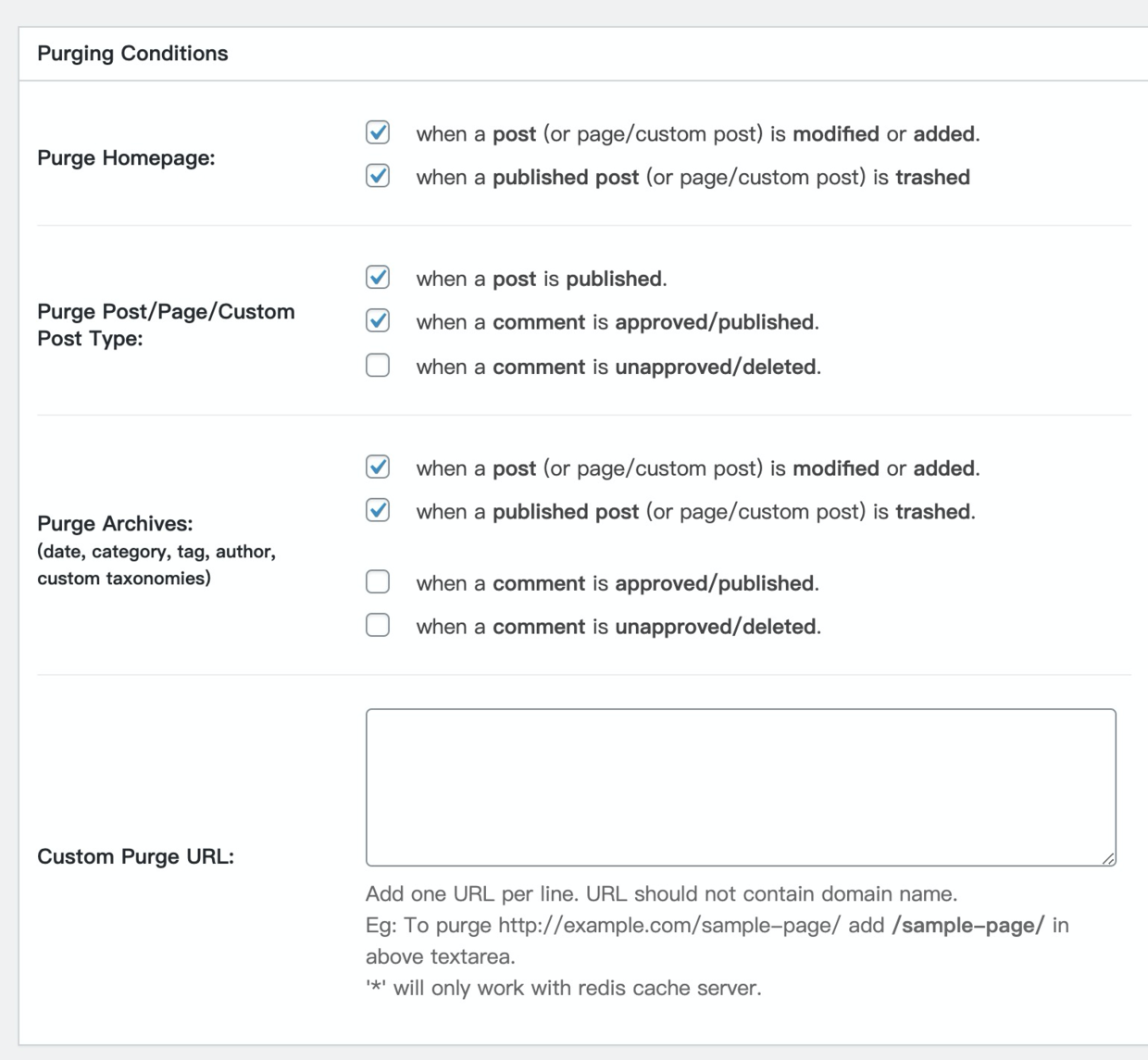Viewport: 1148px width, 1060px height.
Task: Uncheck purge post when comment is approved/published
Action: (x=378, y=320)
